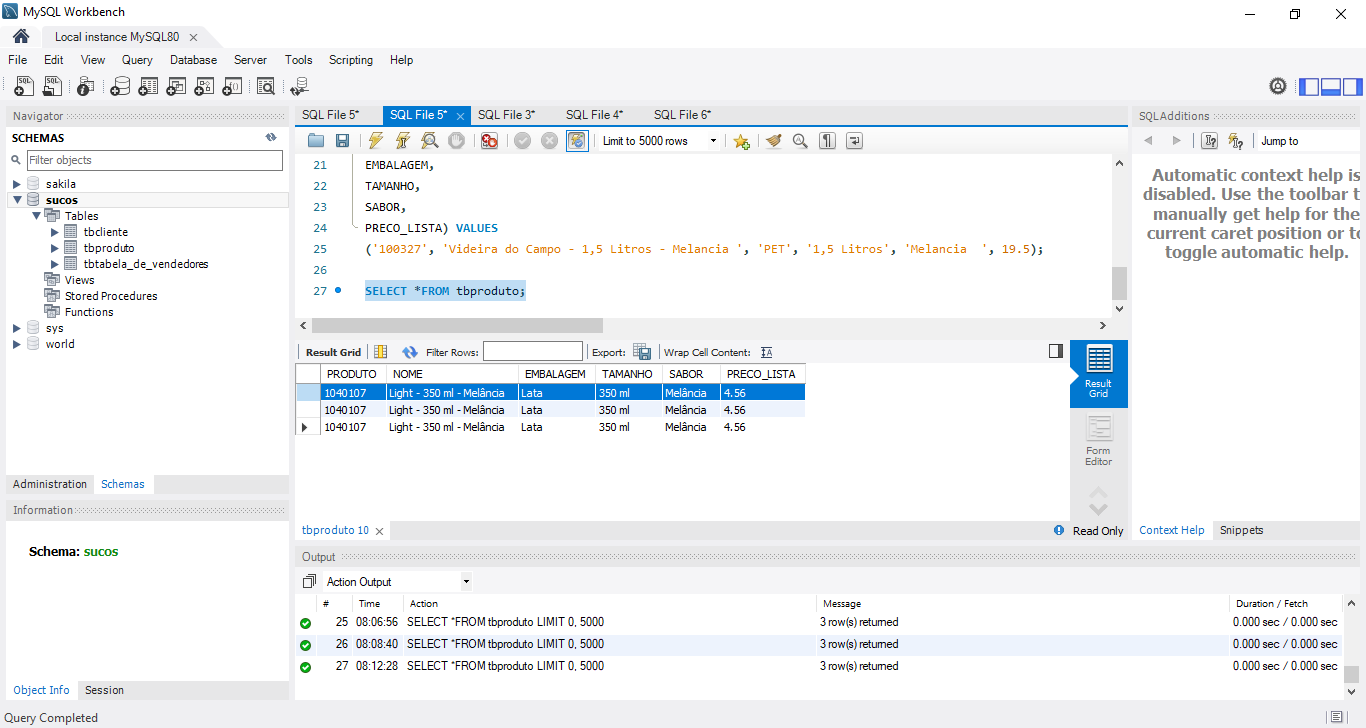Open the Session info tab

pos(104,690)
